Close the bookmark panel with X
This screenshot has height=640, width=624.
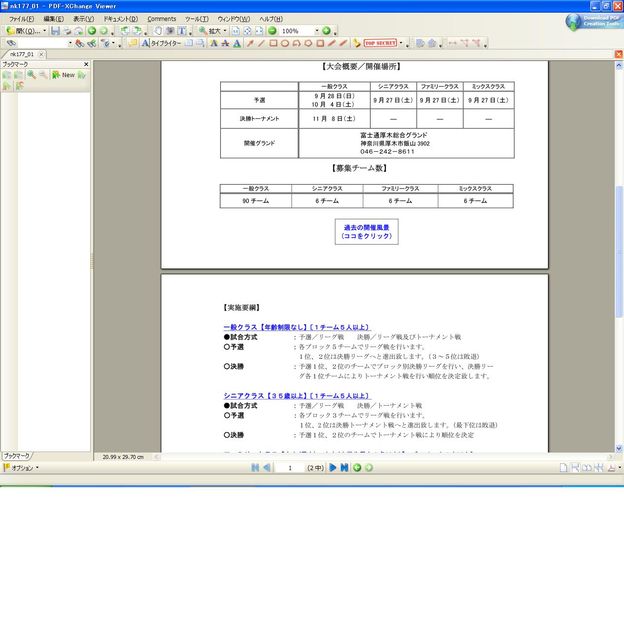85,64
